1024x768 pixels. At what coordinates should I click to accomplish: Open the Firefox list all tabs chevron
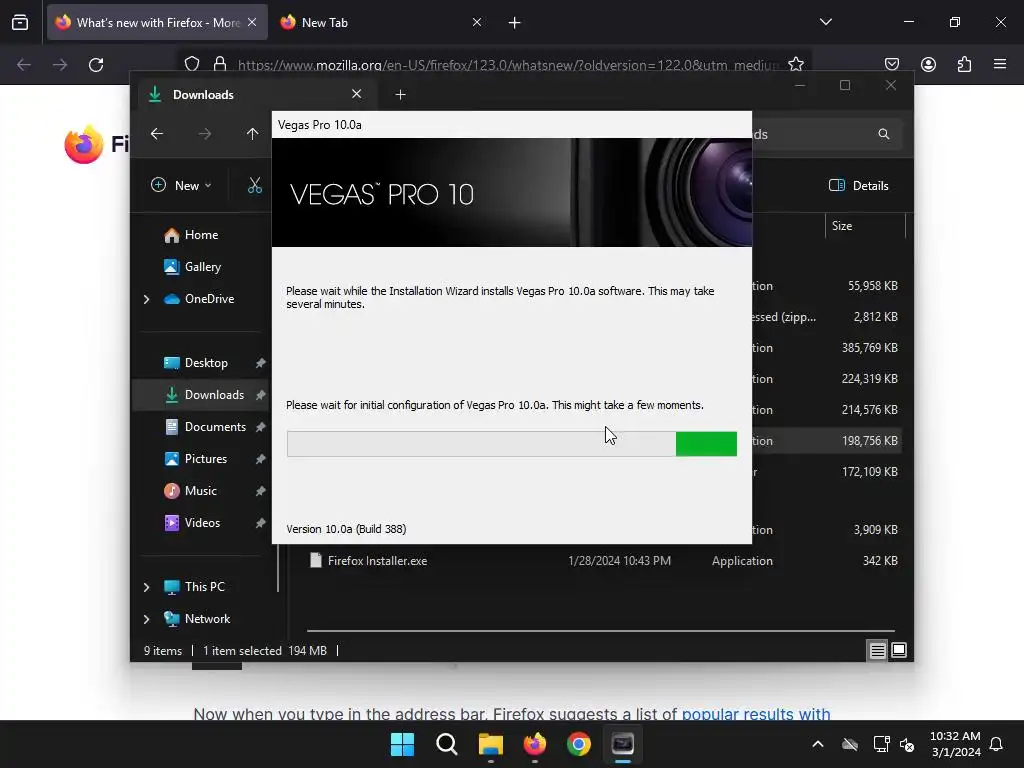pyautogui.click(x=825, y=22)
